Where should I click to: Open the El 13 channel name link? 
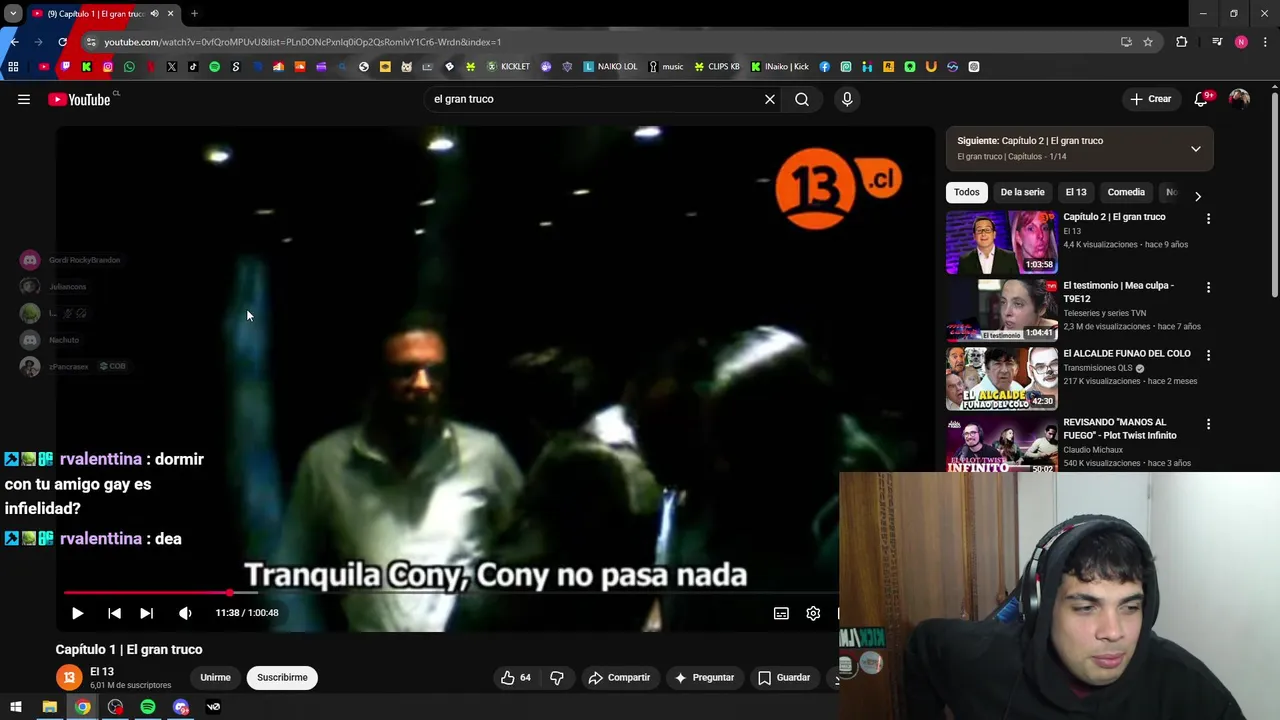point(102,672)
